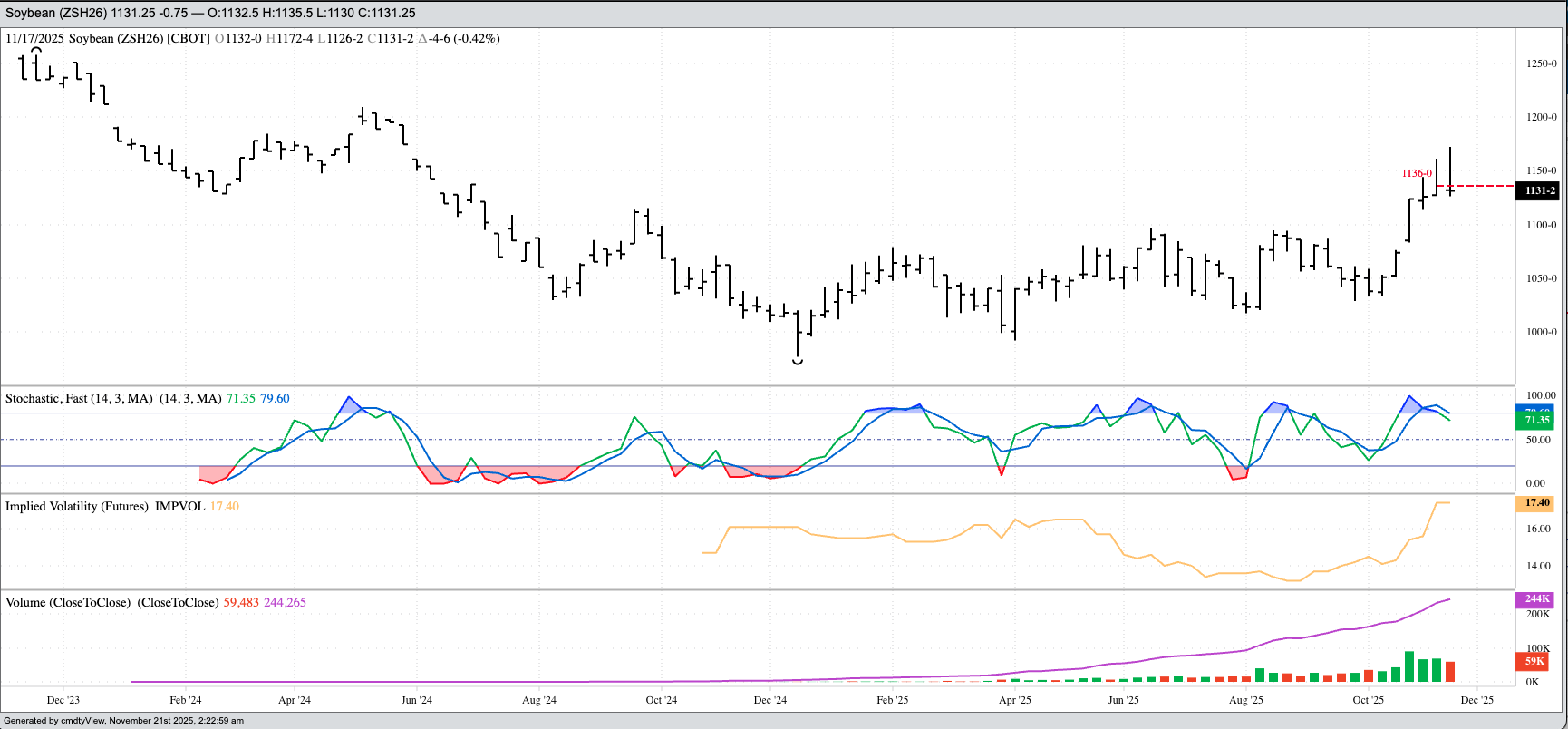Click the Oct '25 date axis label

click(1368, 700)
